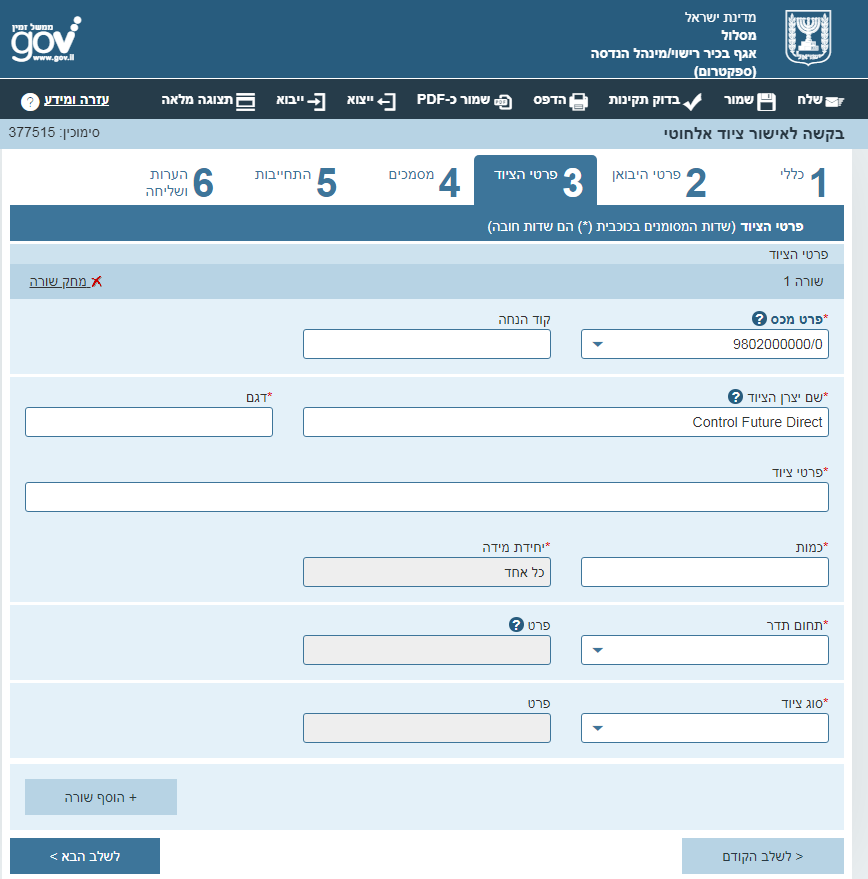Screen dimensions: 868x879
Task: Click the disabled פרט field under תחום תדר
Action: pos(427,650)
